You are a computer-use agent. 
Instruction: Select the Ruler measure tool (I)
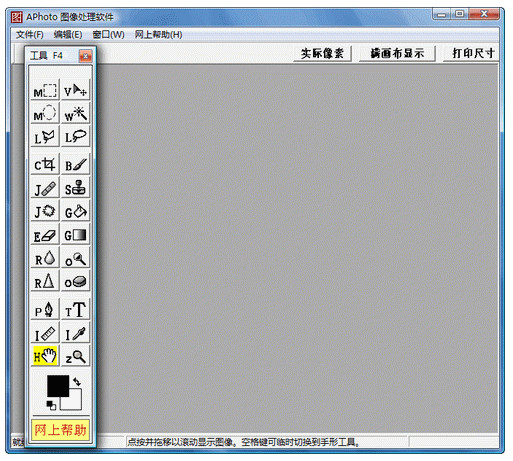(x=45, y=333)
